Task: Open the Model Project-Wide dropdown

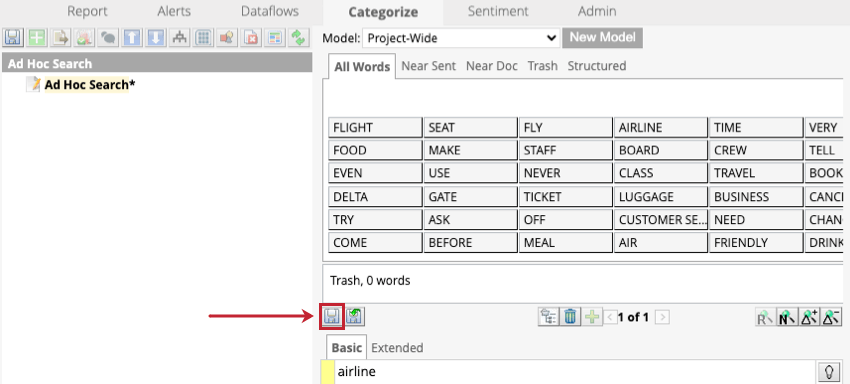Action: point(461,38)
